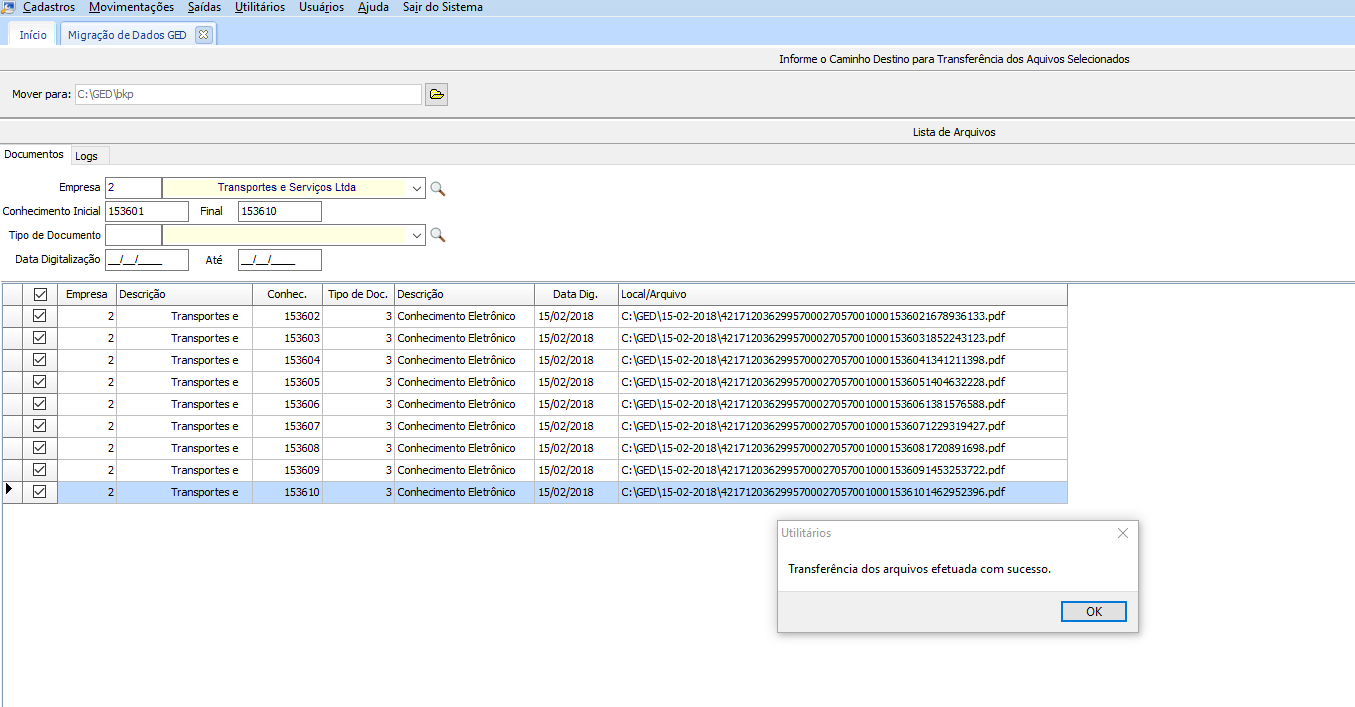Click the Empresa column header in grid
Screen dimensions: 1355x707
(x=87, y=295)
